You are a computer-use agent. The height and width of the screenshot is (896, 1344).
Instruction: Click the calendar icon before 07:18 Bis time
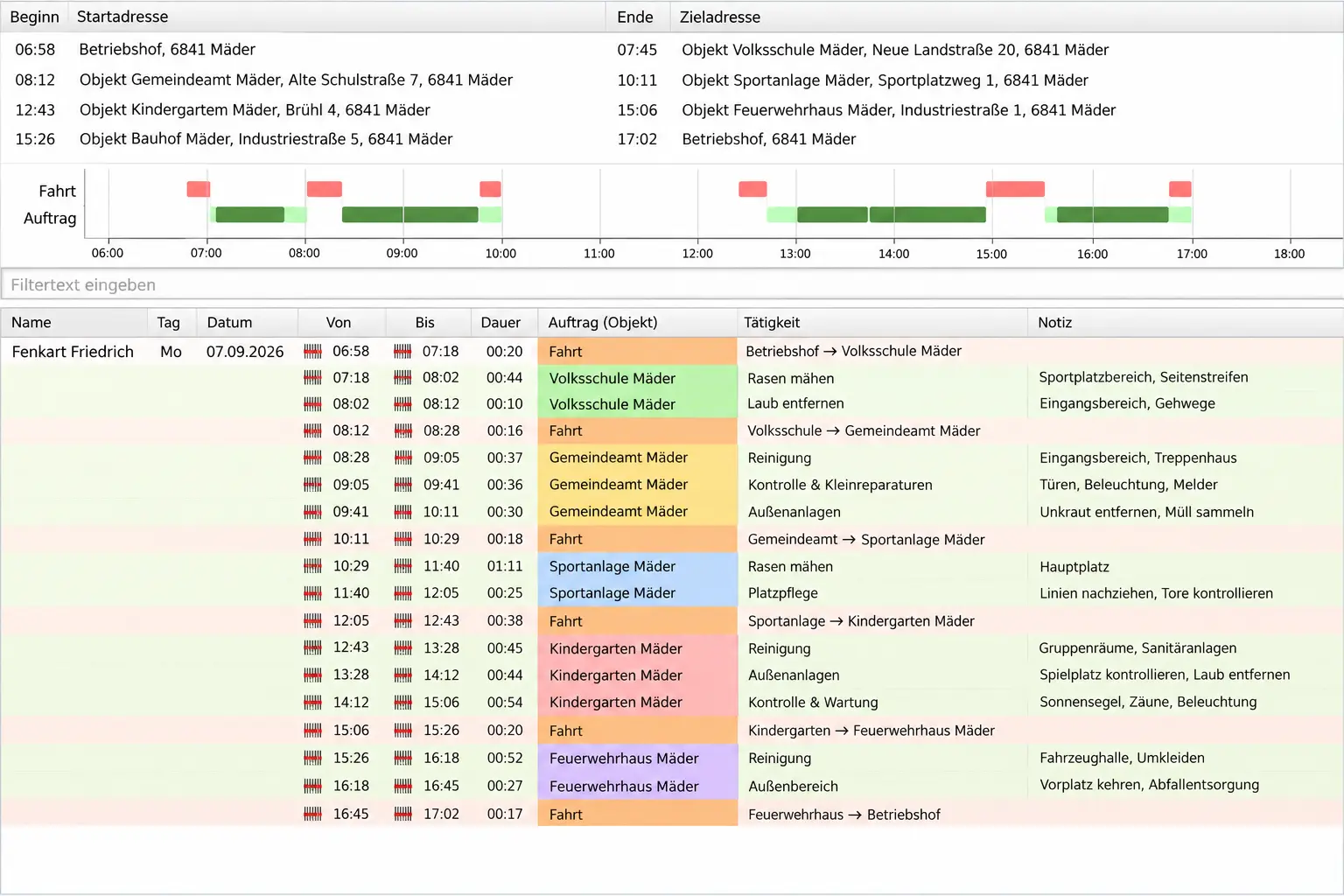click(x=402, y=352)
